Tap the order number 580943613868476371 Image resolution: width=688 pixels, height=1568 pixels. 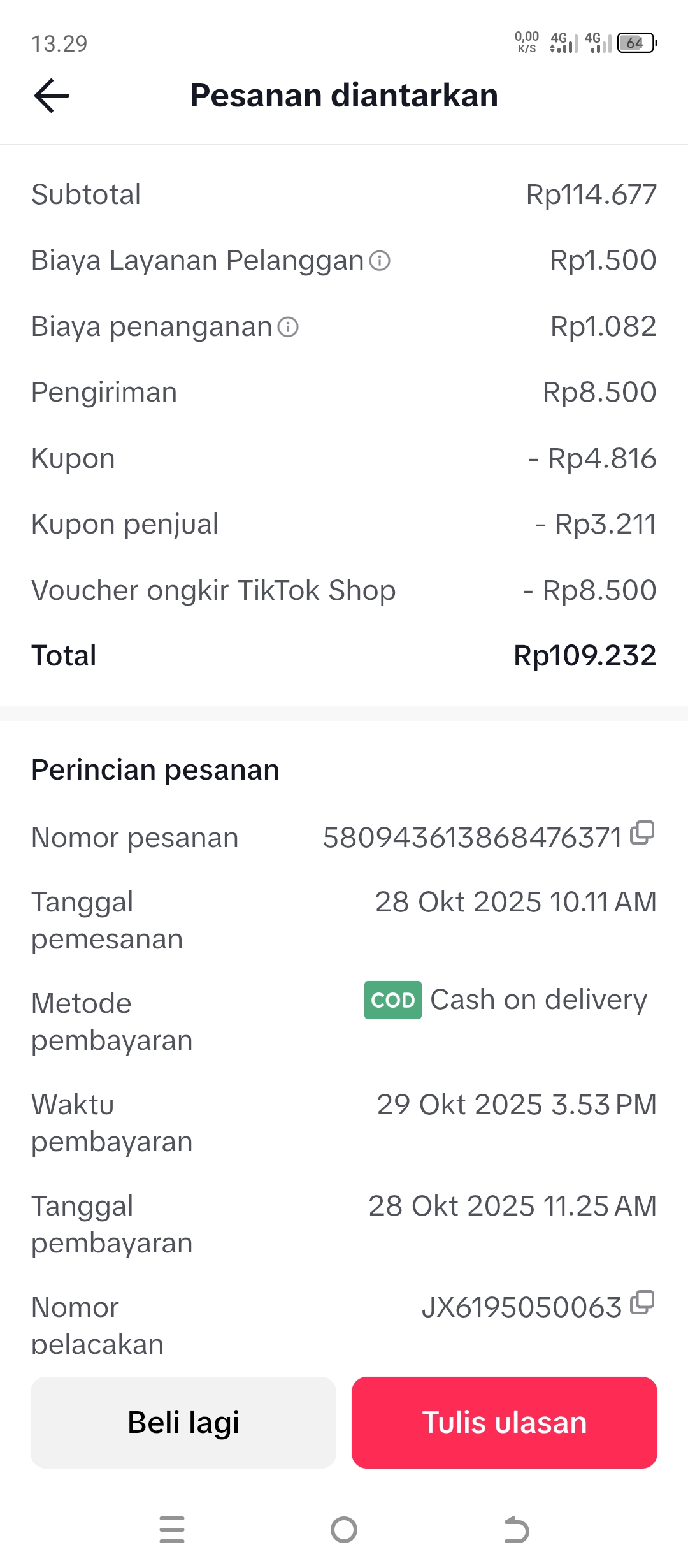[472, 838]
